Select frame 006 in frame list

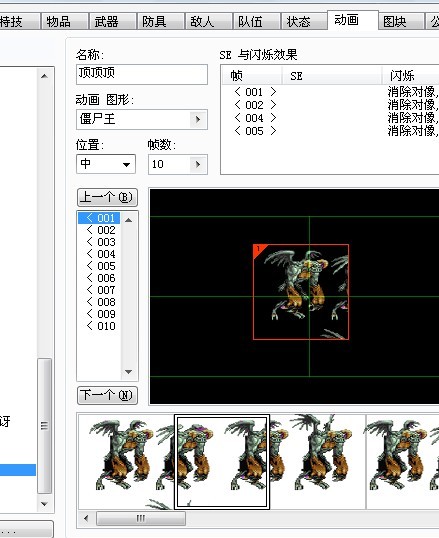(99, 278)
